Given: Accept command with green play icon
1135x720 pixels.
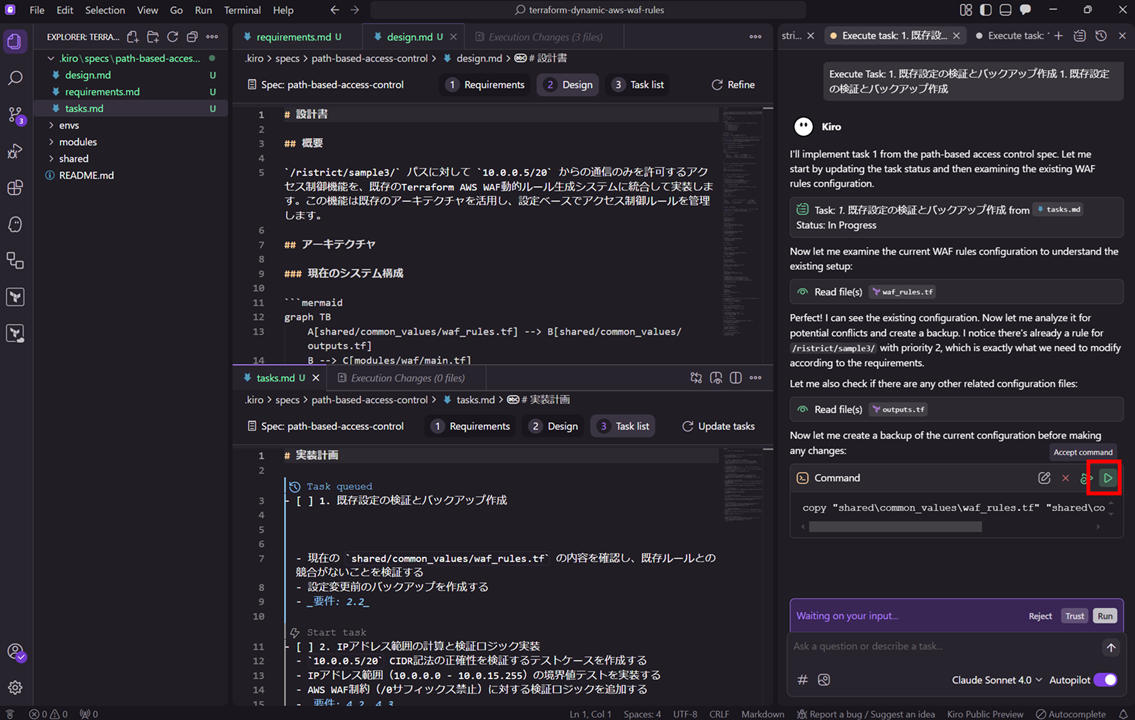Looking at the screenshot, I should click(1107, 478).
